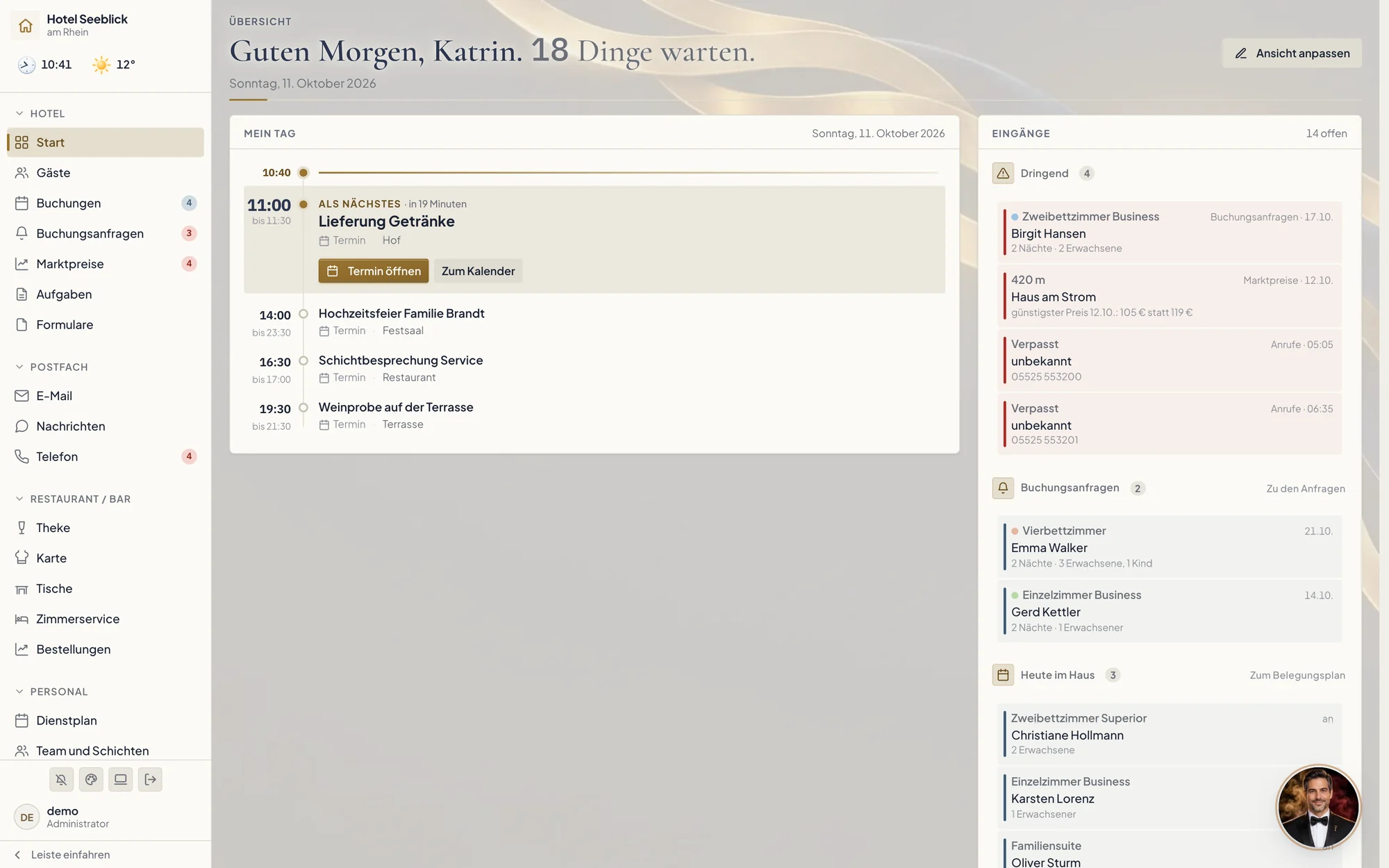Open Nachrichten in the sidebar

(106, 426)
